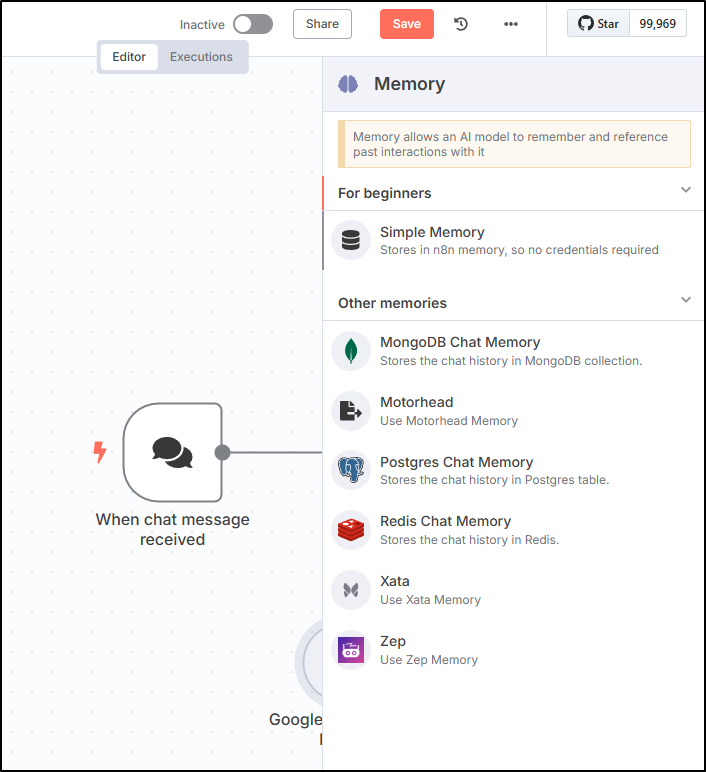This screenshot has height=772, width=706.
Task: Click the 99,969 star count link
Action: (657, 23)
